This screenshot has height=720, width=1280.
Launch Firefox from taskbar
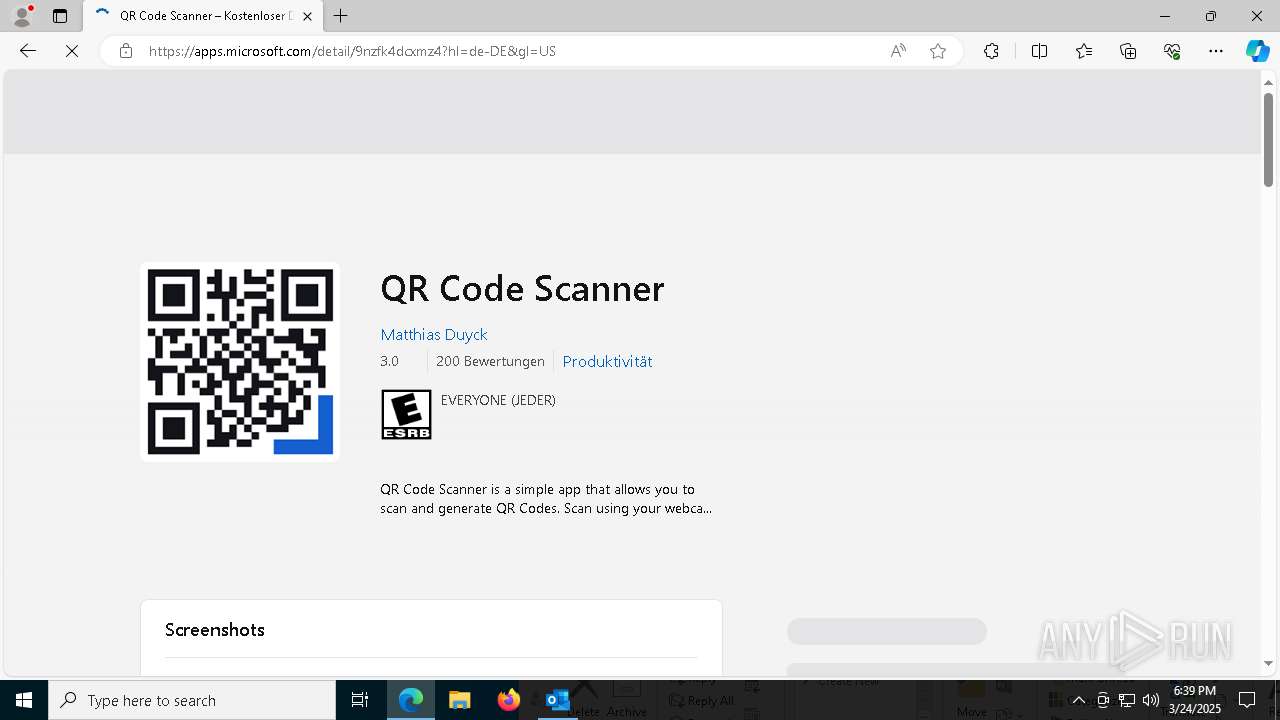coord(508,700)
